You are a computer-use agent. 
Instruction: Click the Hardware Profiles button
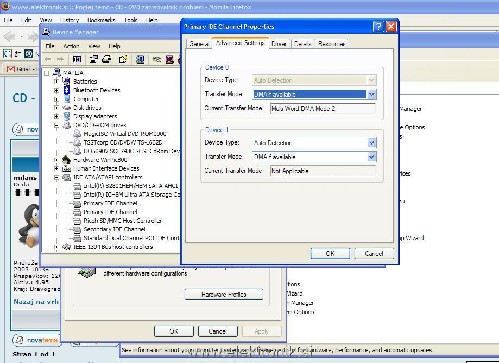[224, 294]
